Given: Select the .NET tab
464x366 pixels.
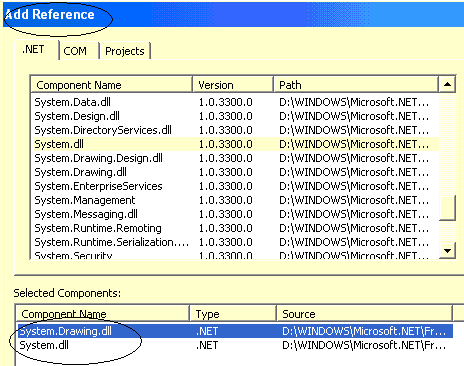Looking at the screenshot, I should click(36, 50).
